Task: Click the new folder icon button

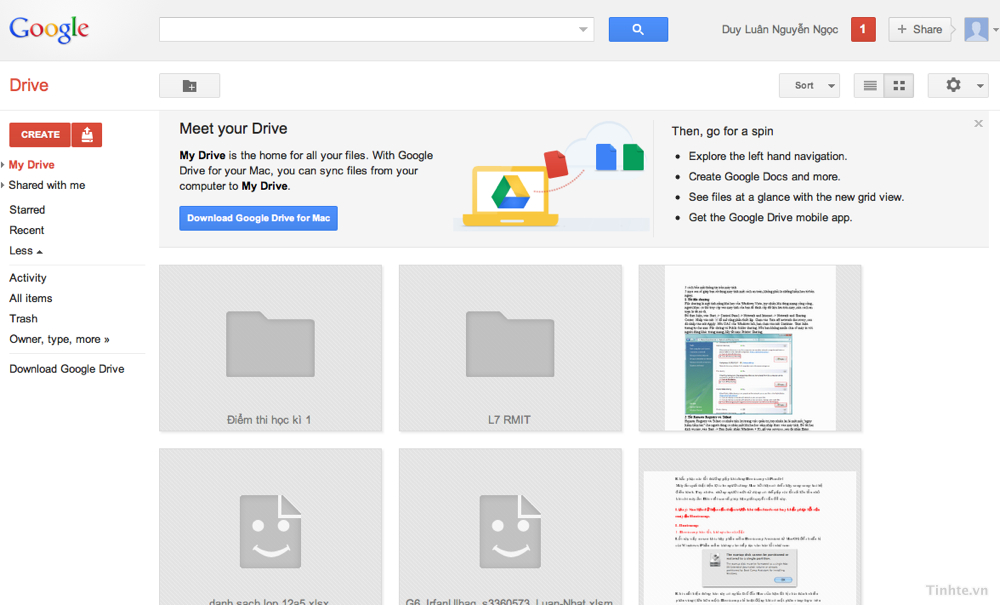Action: tap(189, 85)
